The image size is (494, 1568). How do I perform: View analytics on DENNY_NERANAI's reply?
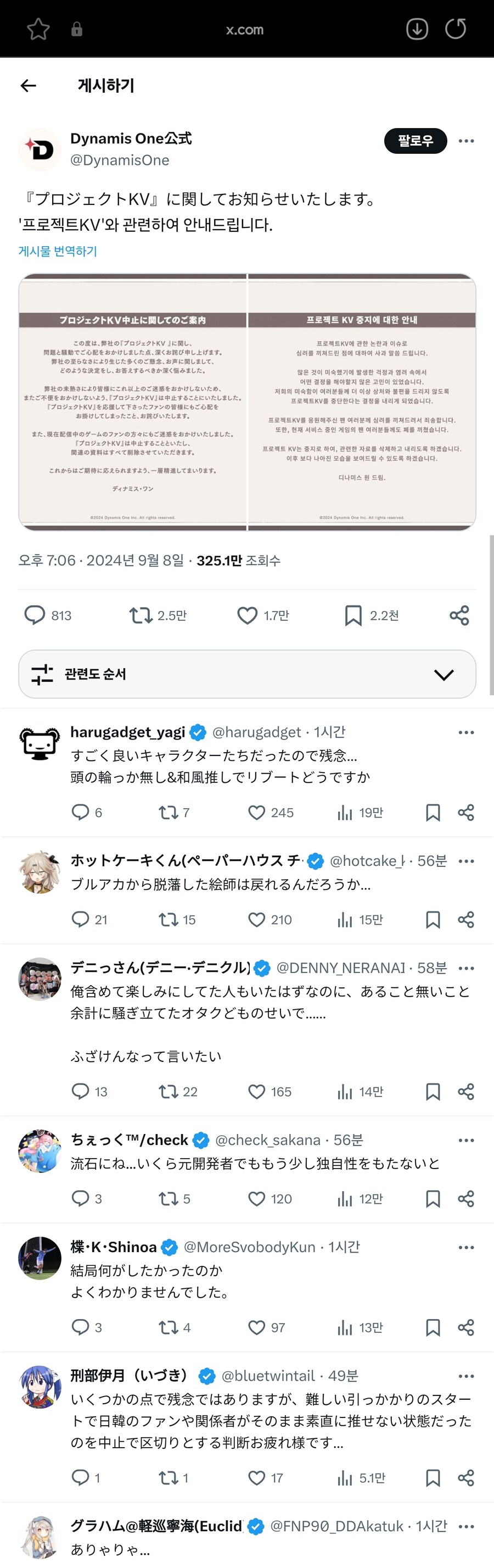345,1091
